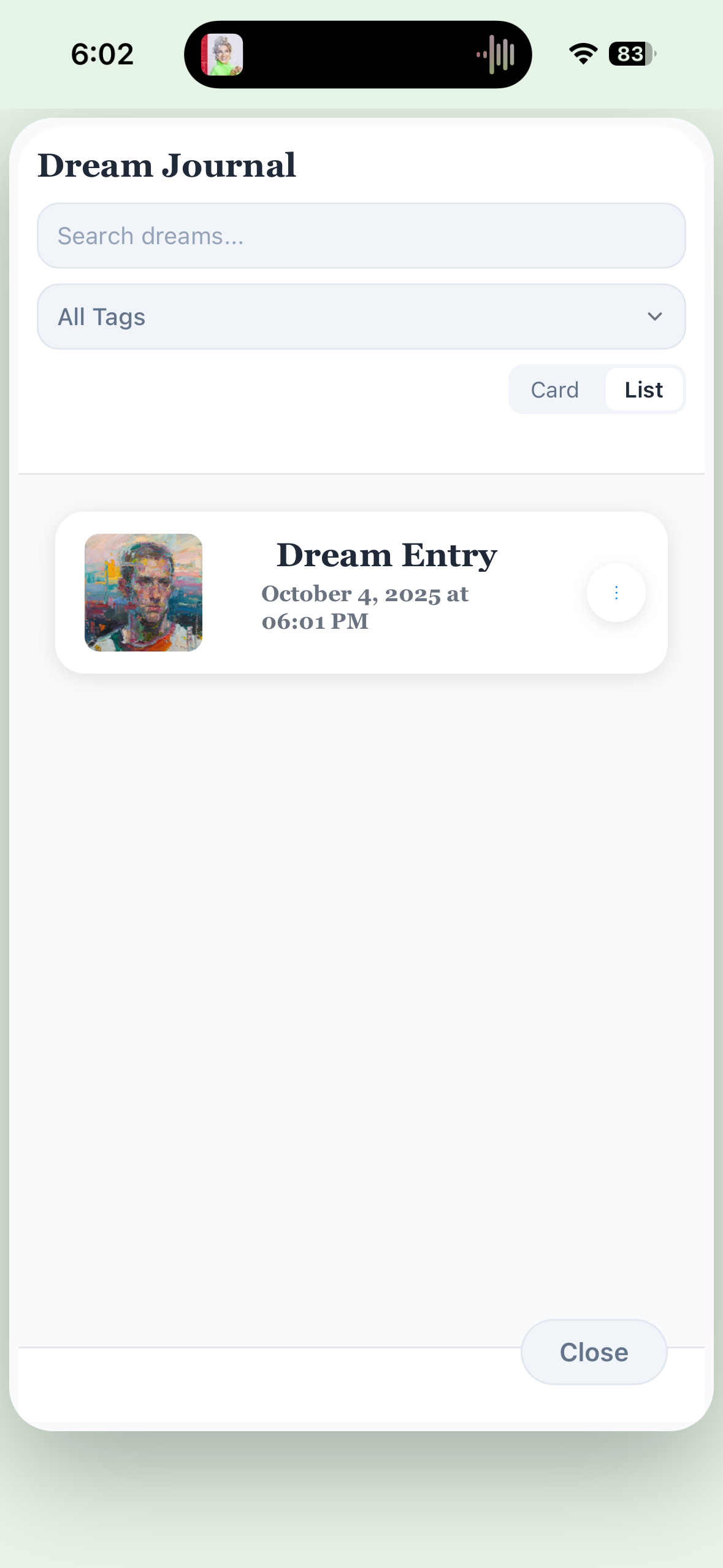Screen dimensions: 723x1568
Task: Tap the audio waveform icon in Dynamic Island
Action: pos(495,55)
